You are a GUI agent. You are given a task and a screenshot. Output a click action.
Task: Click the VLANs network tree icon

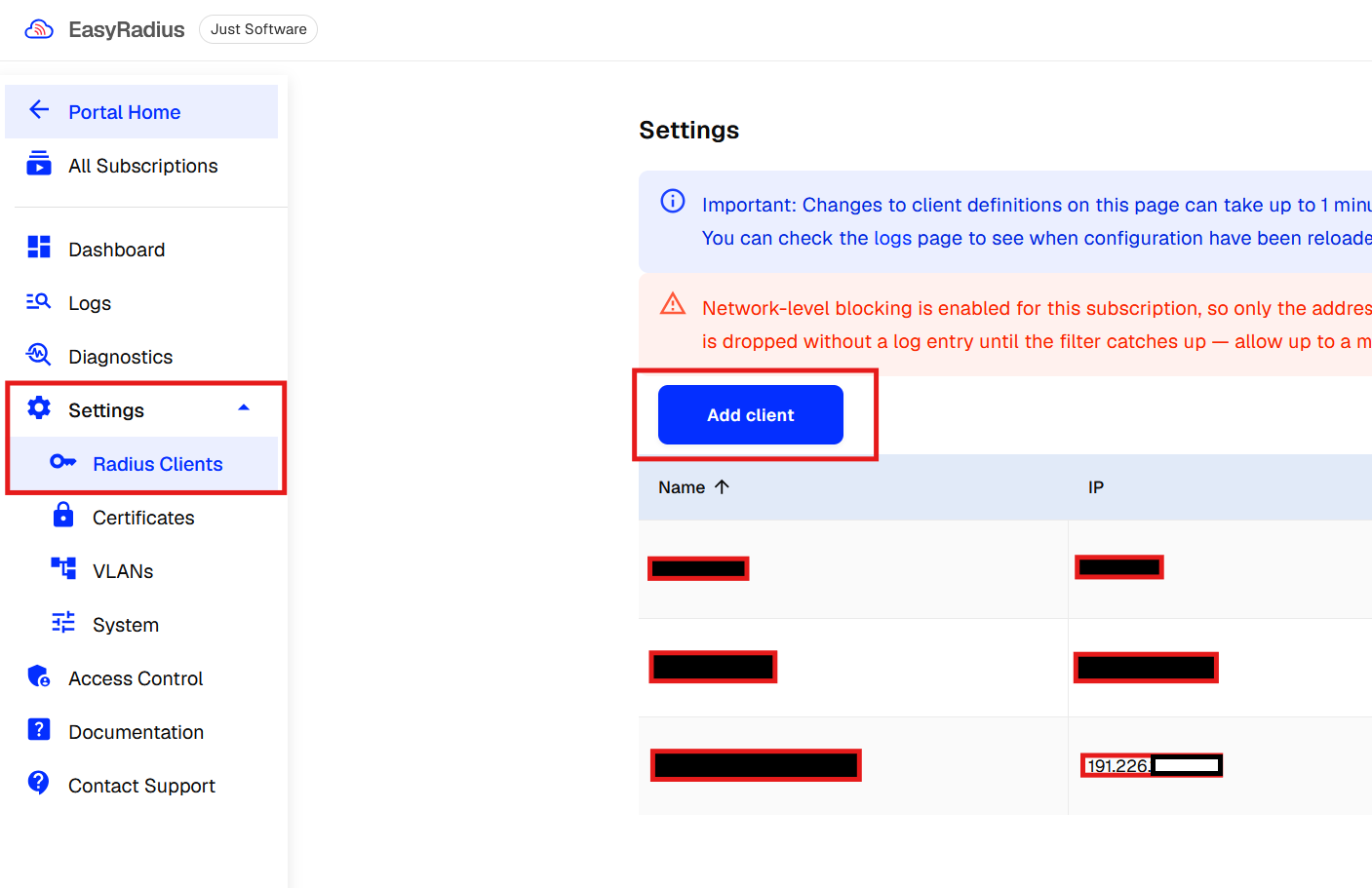tap(63, 568)
